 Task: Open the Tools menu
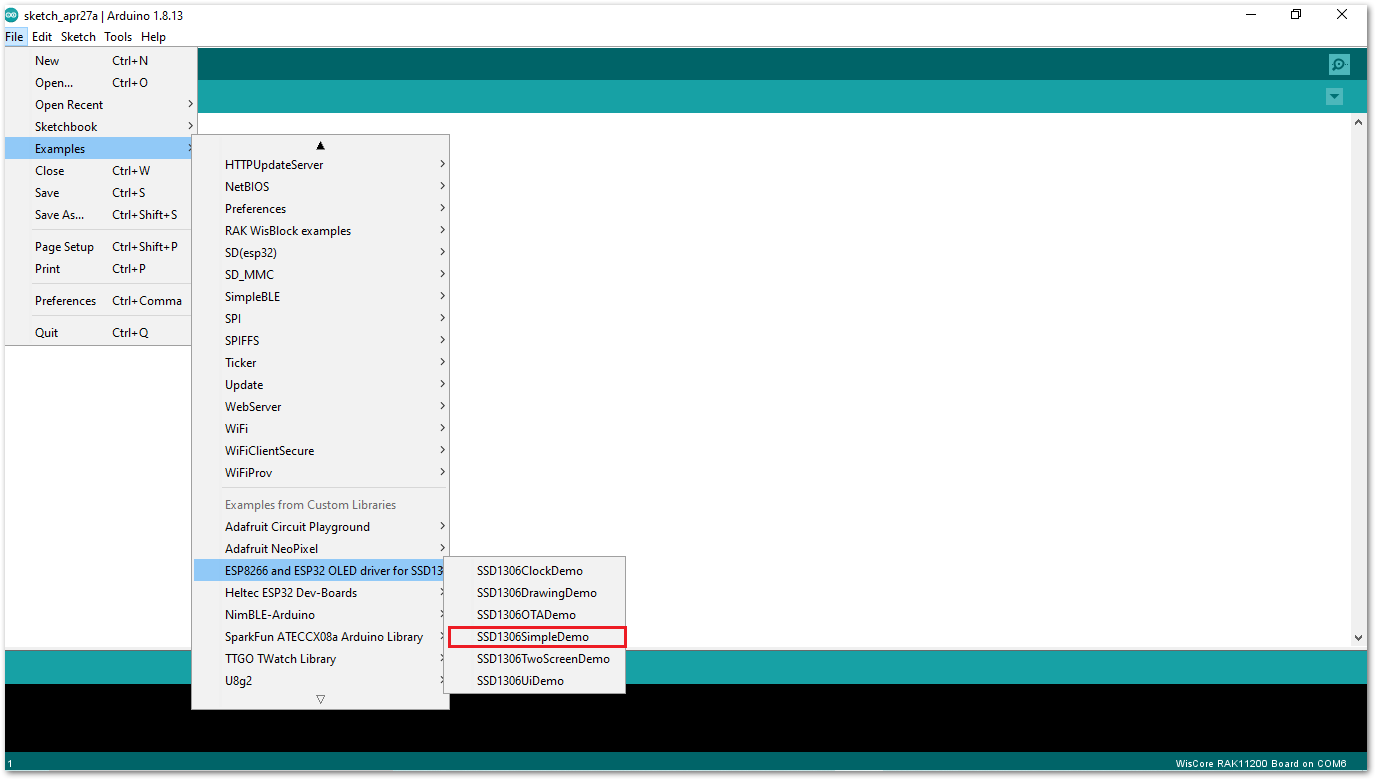(118, 37)
